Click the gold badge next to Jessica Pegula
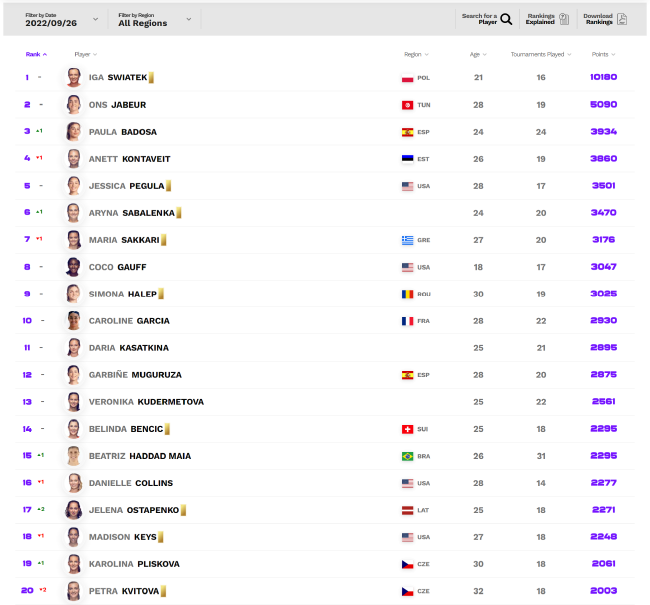 click(168, 186)
